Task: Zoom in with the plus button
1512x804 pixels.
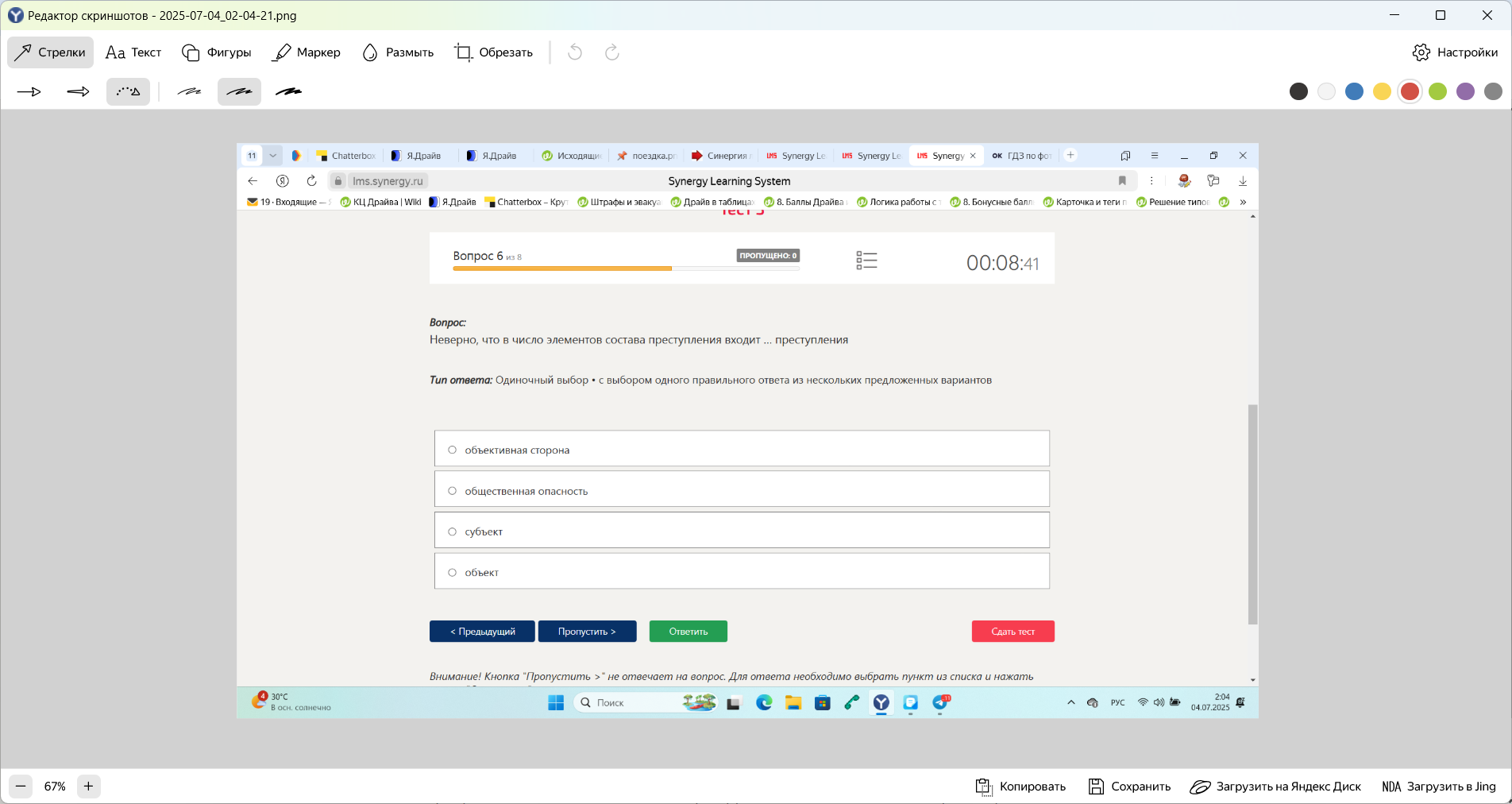Action: click(88, 787)
